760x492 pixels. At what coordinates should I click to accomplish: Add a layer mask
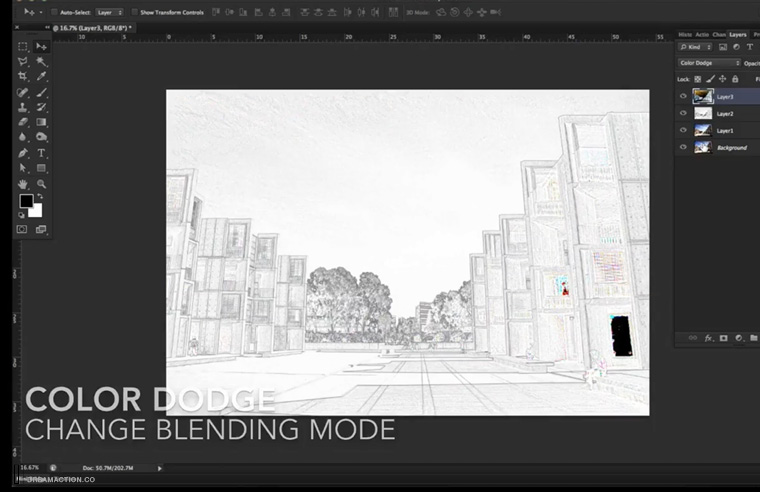point(724,338)
